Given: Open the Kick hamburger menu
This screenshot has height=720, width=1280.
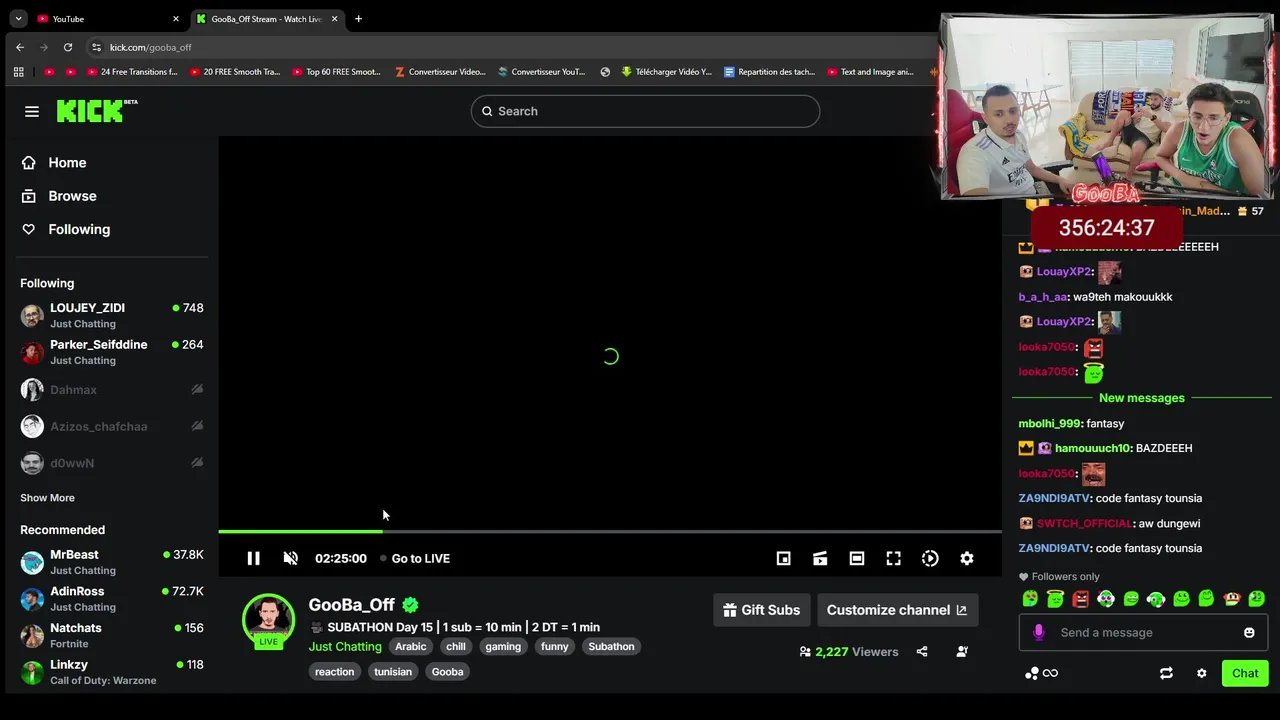Looking at the screenshot, I should coord(32,111).
